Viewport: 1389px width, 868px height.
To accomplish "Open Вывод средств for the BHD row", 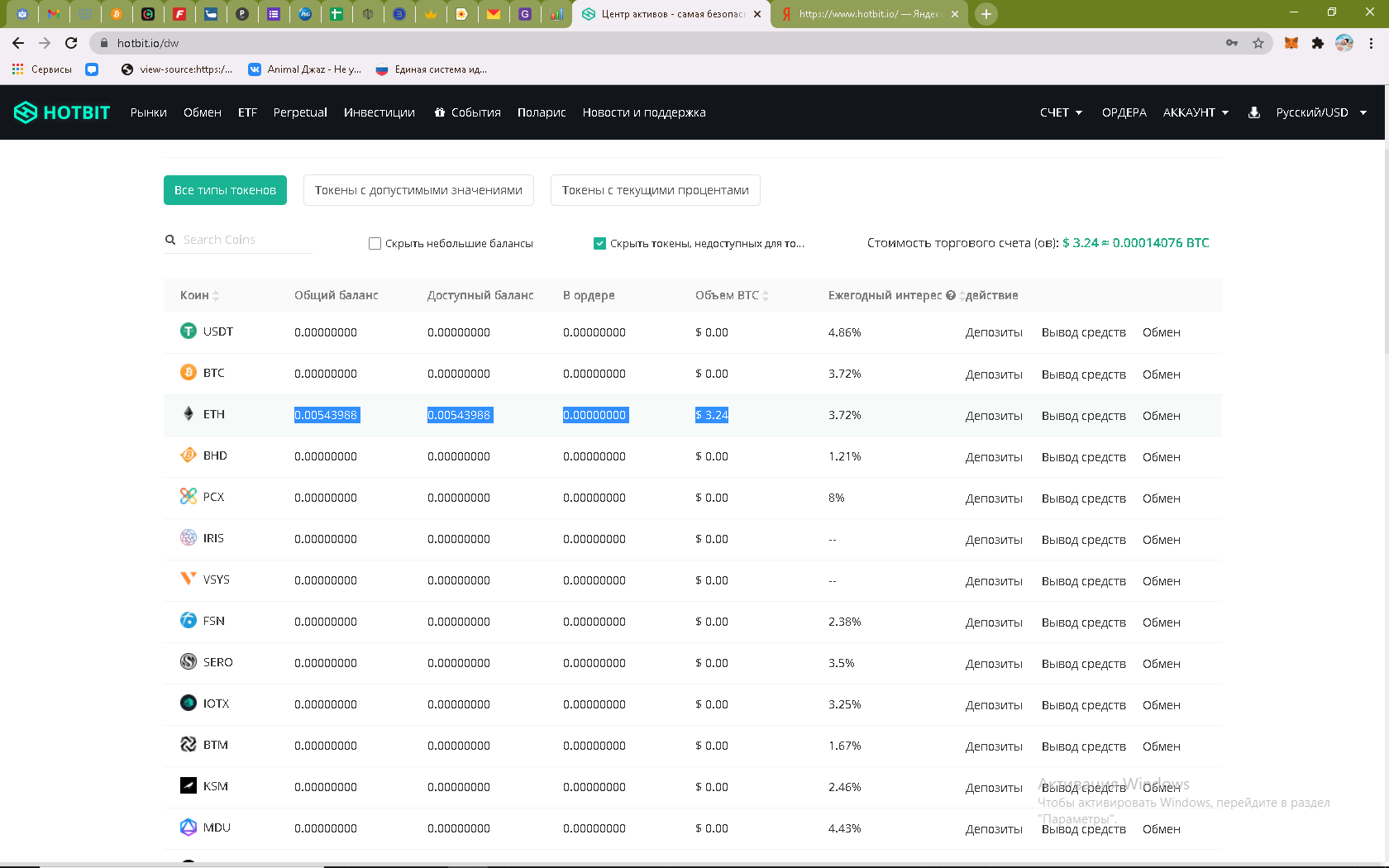I will pos(1084,457).
